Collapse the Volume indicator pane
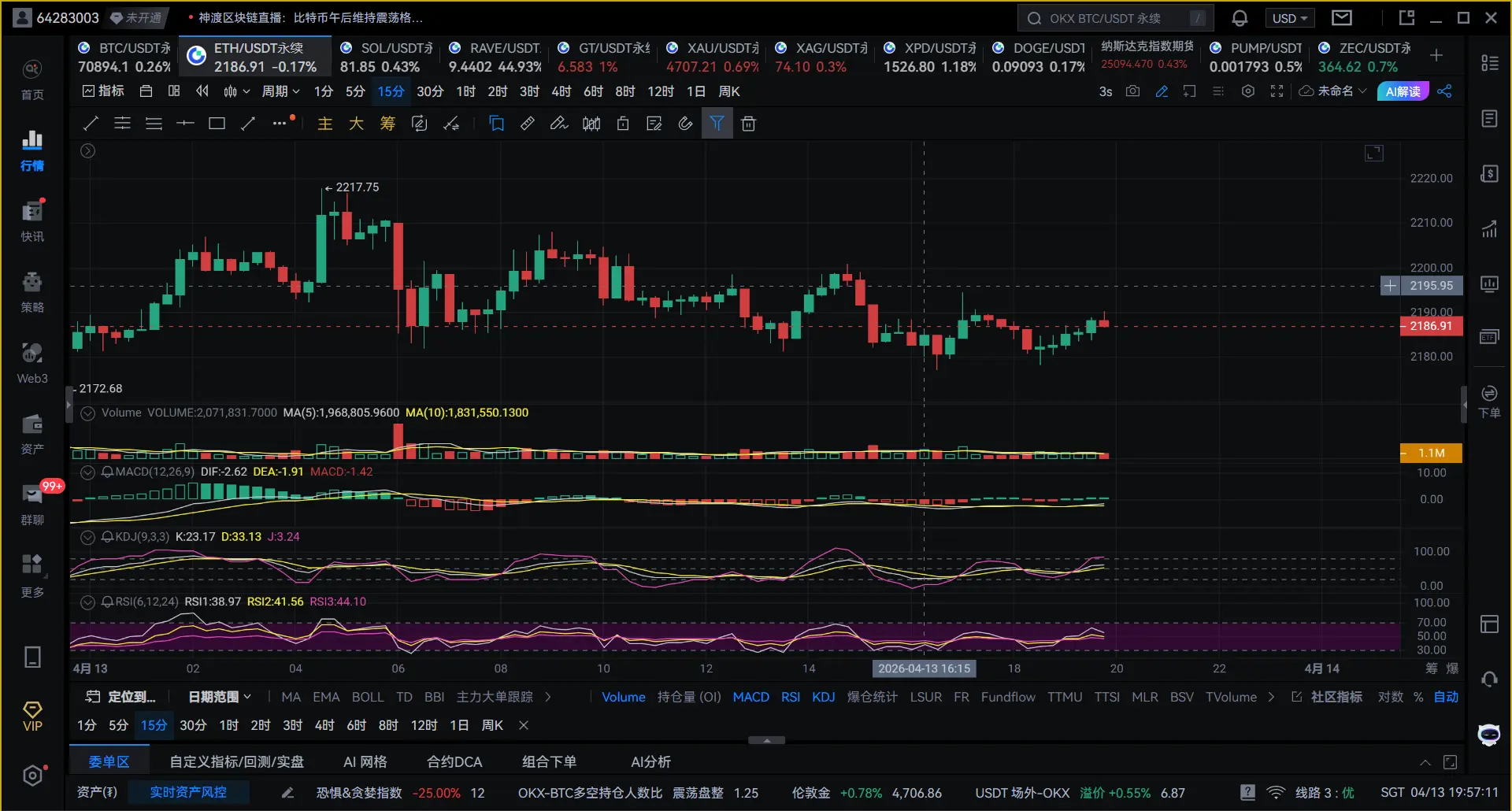 (x=88, y=413)
